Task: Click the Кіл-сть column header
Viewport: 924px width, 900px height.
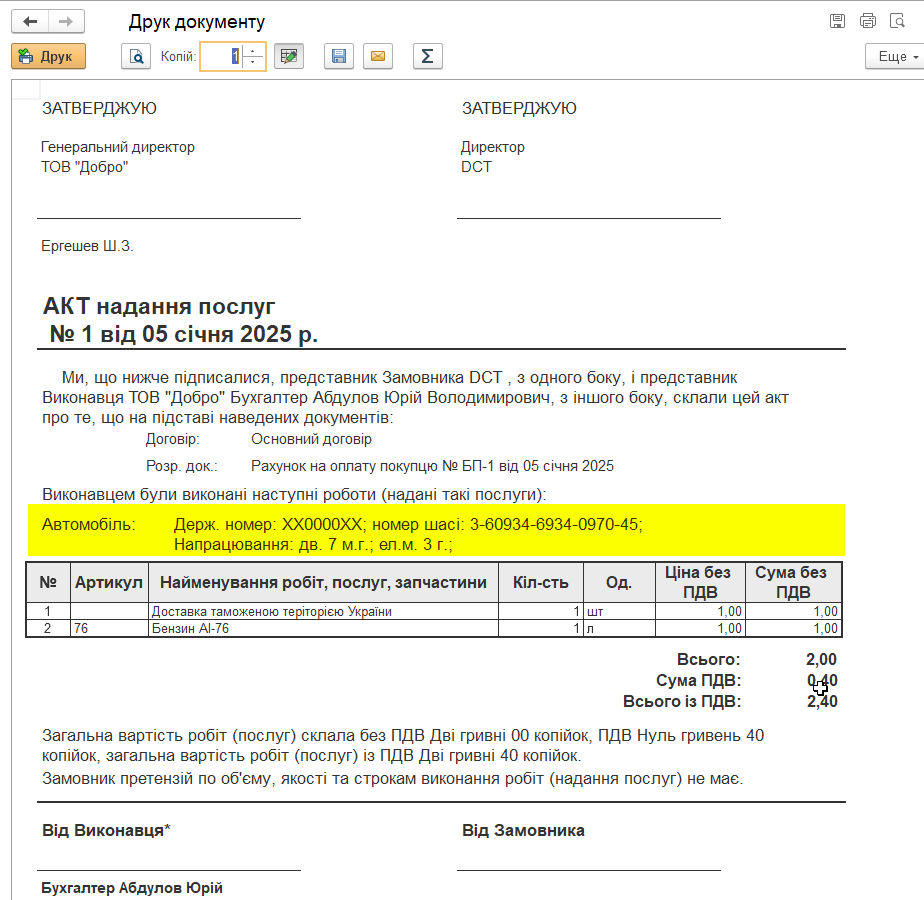Action: pyautogui.click(x=540, y=582)
